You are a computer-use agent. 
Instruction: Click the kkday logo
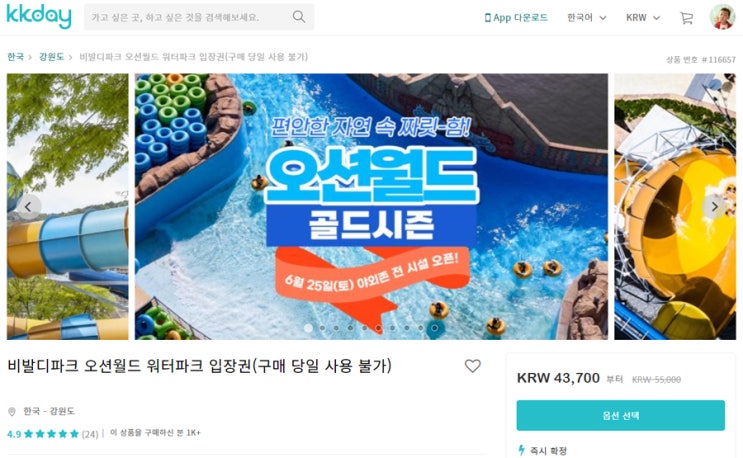(39, 17)
